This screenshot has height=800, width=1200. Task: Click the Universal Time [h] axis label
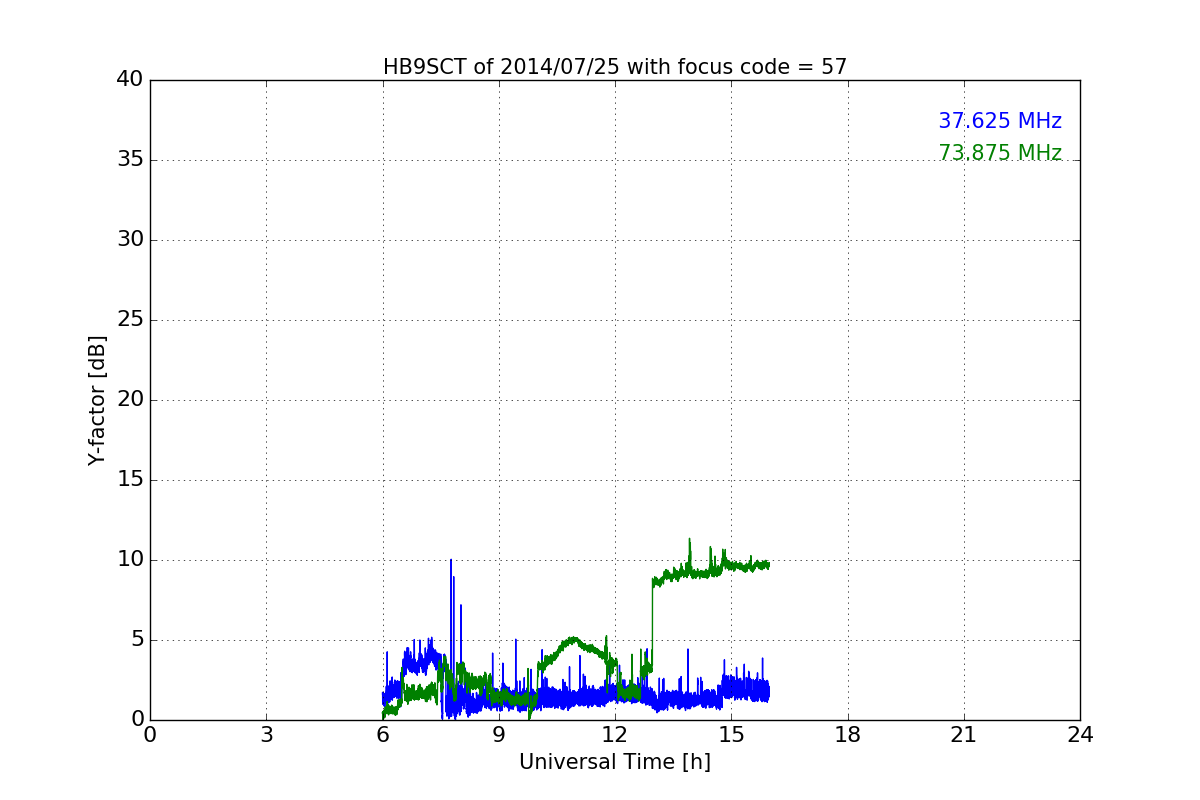(x=615, y=762)
